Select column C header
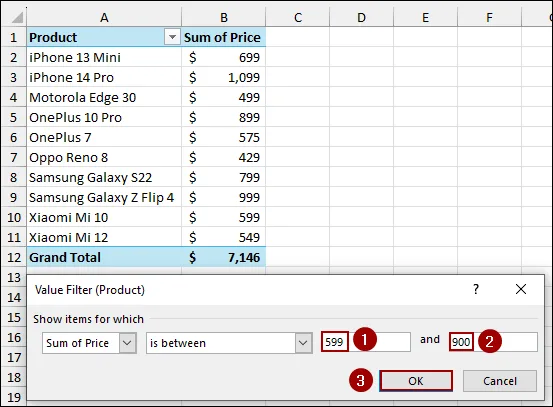The height and width of the screenshot is (407, 553). [298, 17]
